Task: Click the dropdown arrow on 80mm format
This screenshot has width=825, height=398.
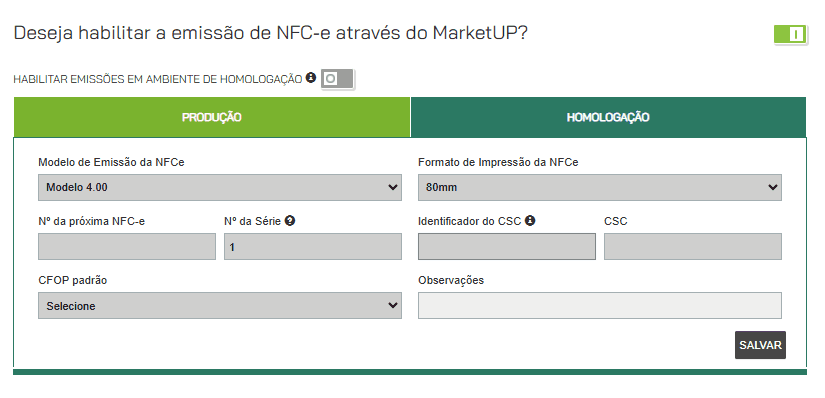Action: (772, 187)
